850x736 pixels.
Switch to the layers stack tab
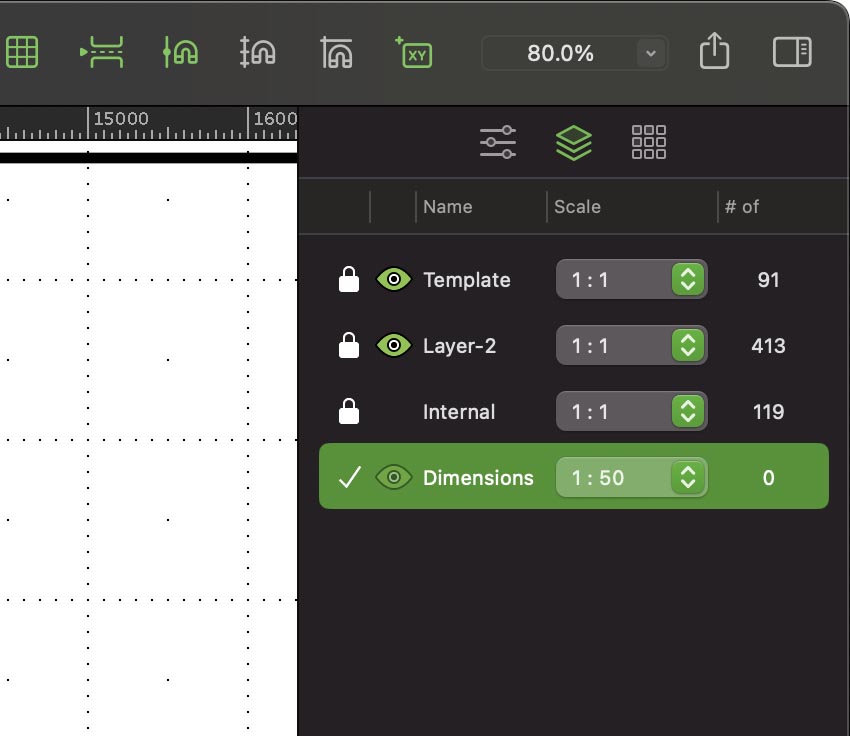coord(573,142)
